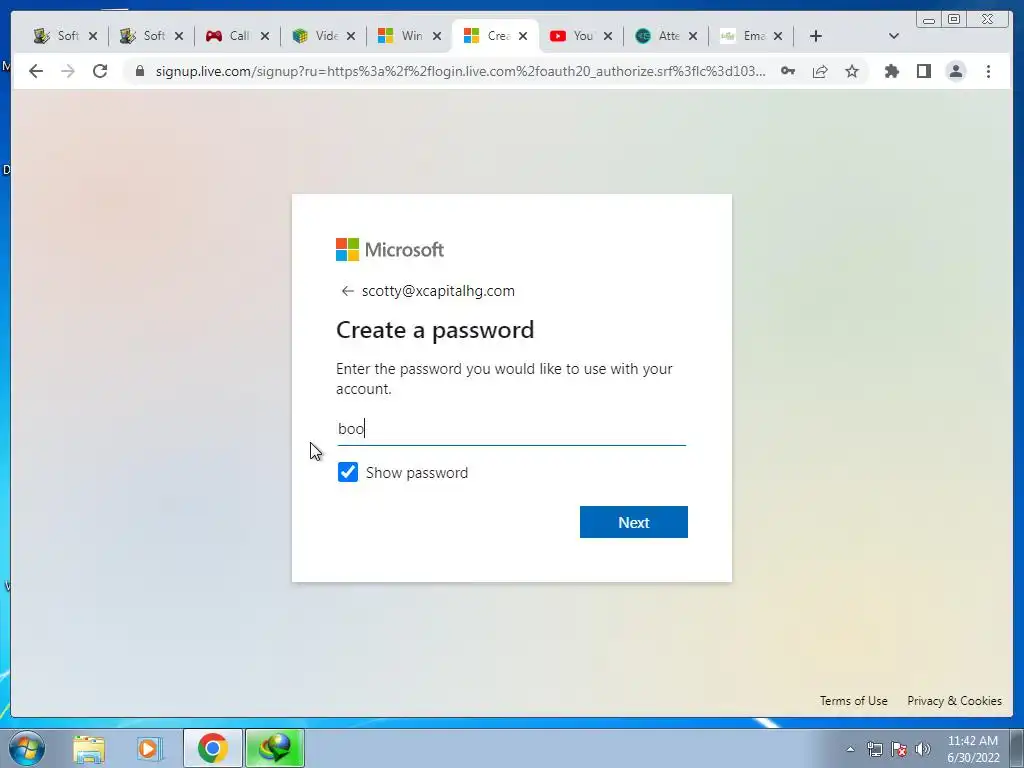Open the extensions puzzle icon
The height and width of the screenshot is (768, 1024).
pos(891,71)
